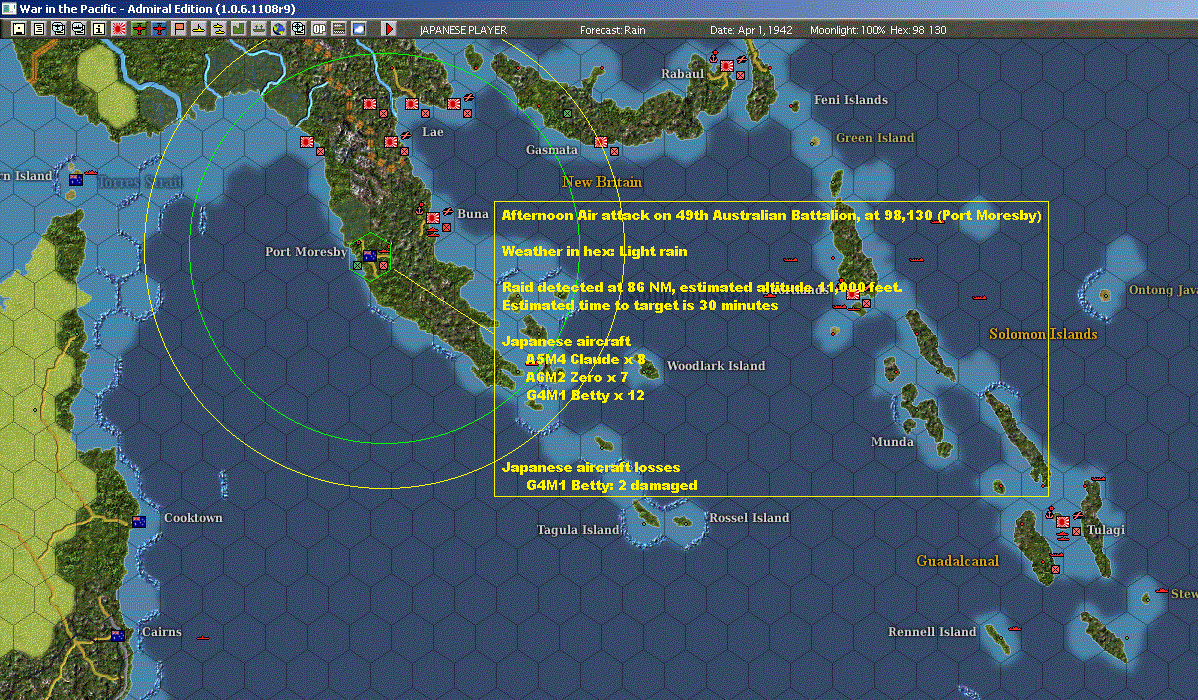Click the red play arrow end-turn icon

coord(389,29)
